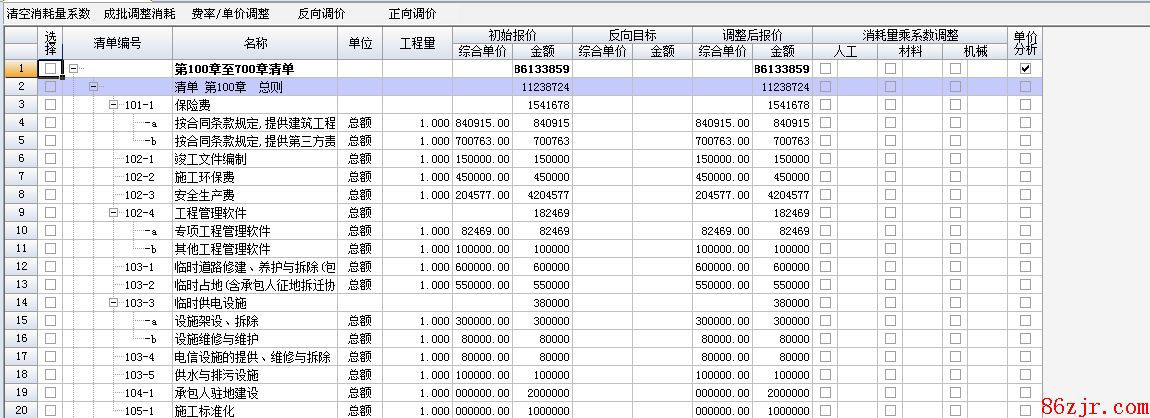The height and width of the screenshot is (418, 1150).
Task: Select the 供水与排污设施 name cell
Action: pyautogui.click(x=255, y=375)
